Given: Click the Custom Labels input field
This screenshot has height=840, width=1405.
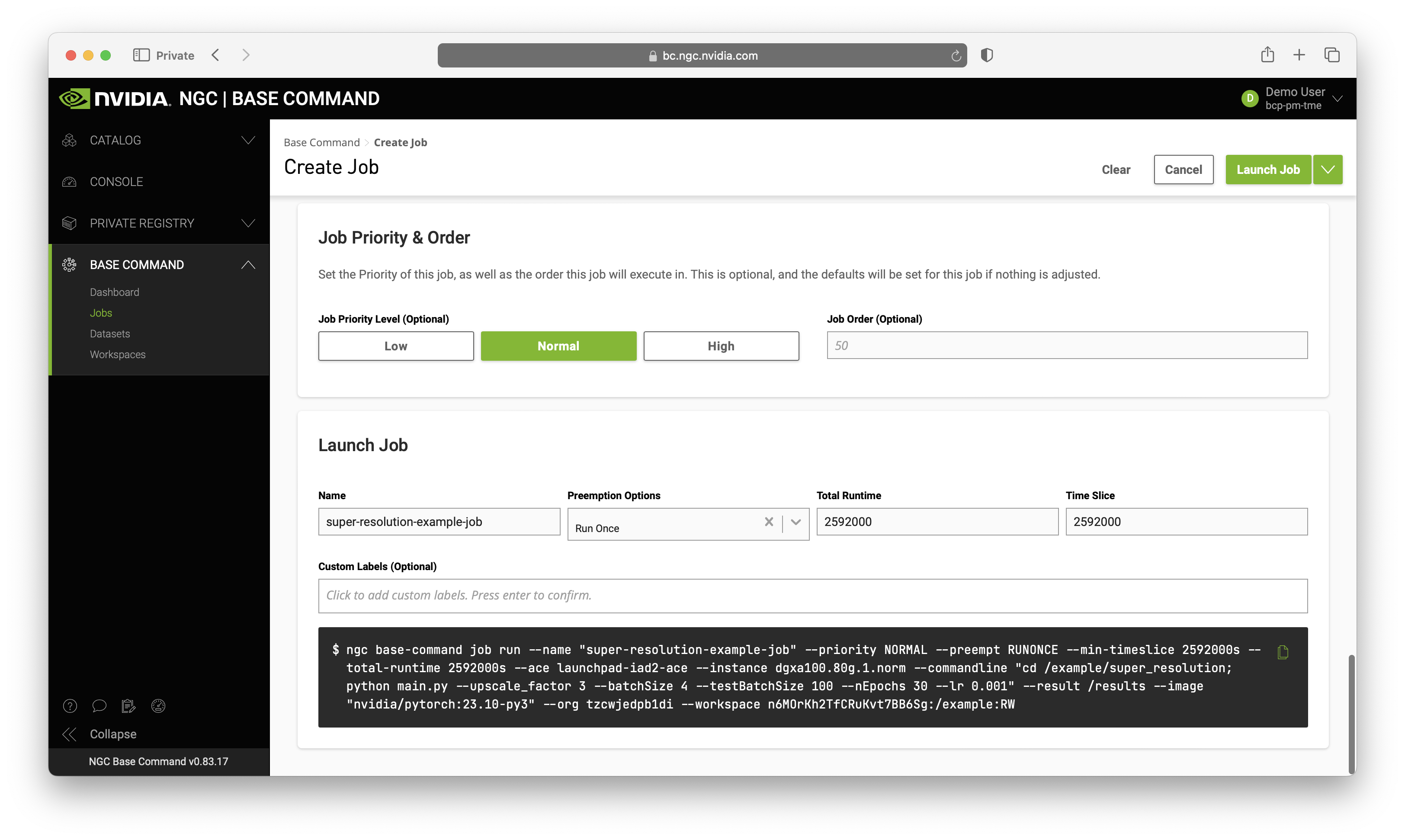Looking at the screenshot, I should click(x=812, y=596).
